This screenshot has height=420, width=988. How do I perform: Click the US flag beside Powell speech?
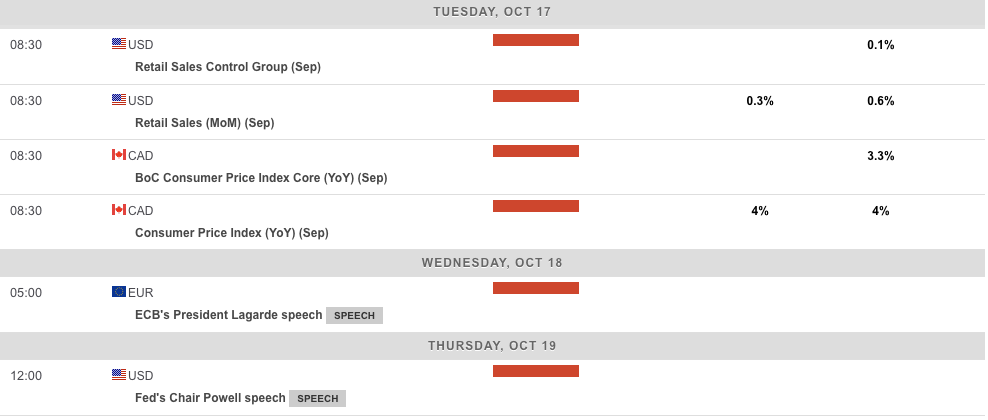(x=119, y=375)
